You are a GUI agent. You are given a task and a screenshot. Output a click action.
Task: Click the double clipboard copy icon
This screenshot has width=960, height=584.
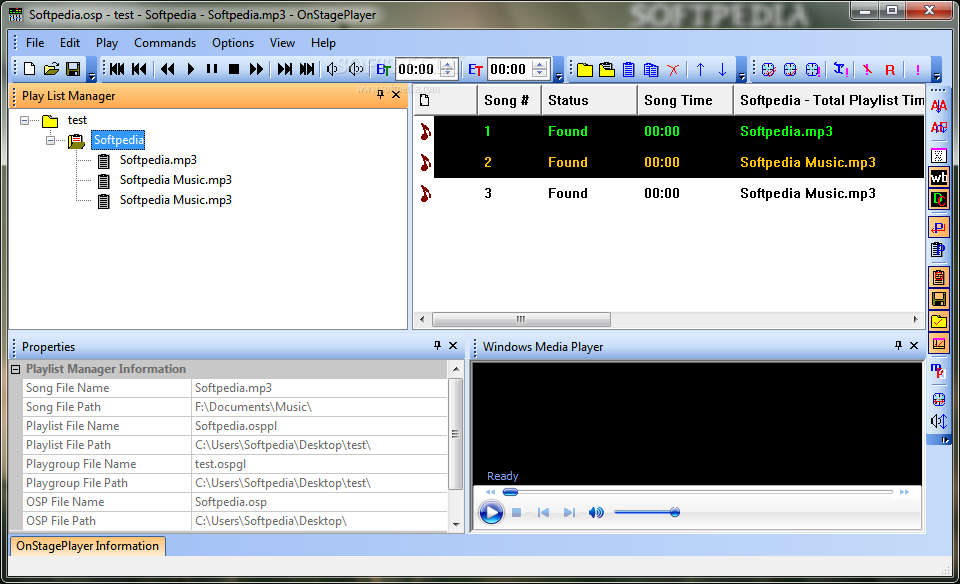[x=651, y=70]
